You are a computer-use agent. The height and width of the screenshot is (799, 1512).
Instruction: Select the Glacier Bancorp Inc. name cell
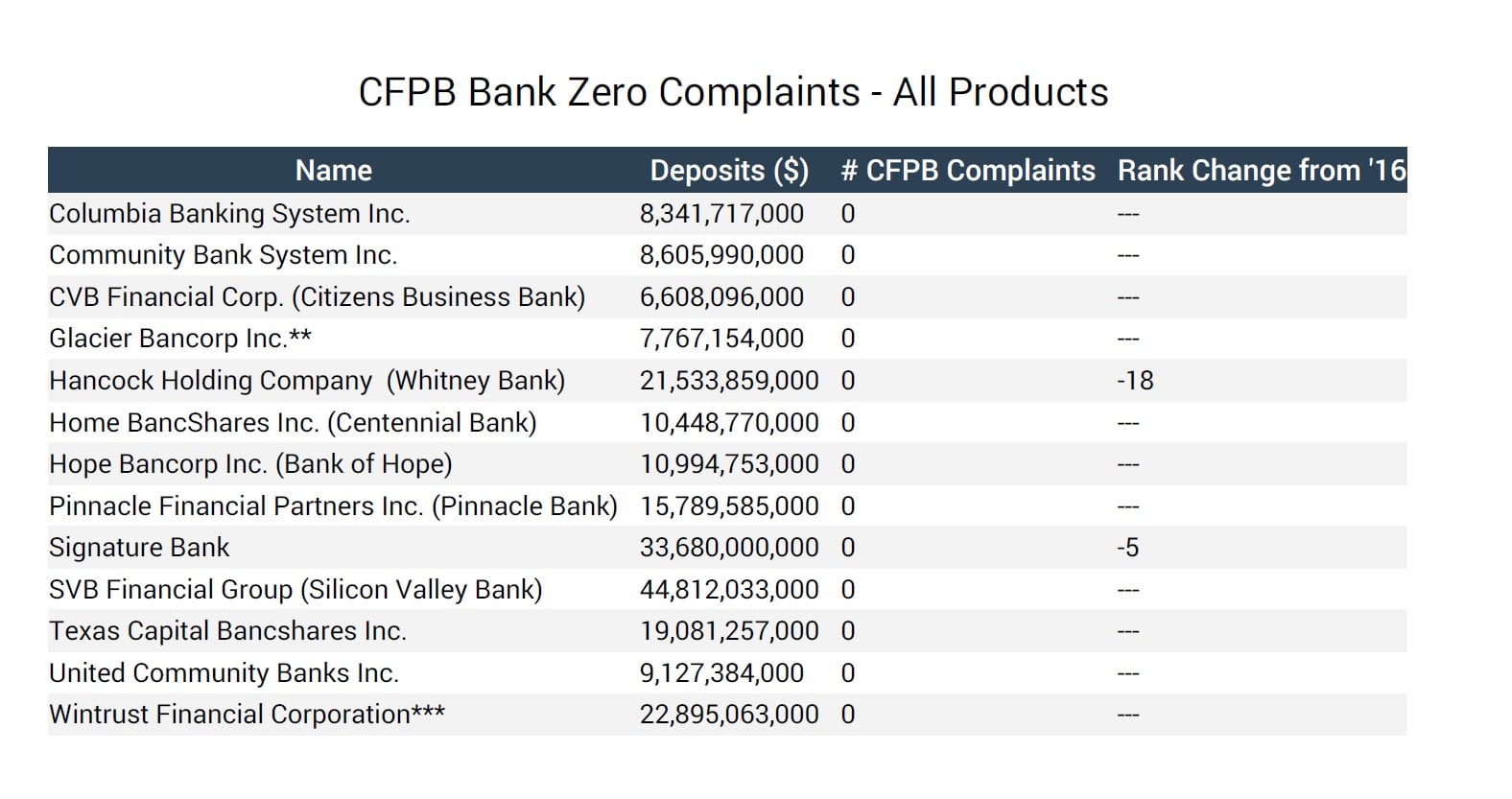180,339
